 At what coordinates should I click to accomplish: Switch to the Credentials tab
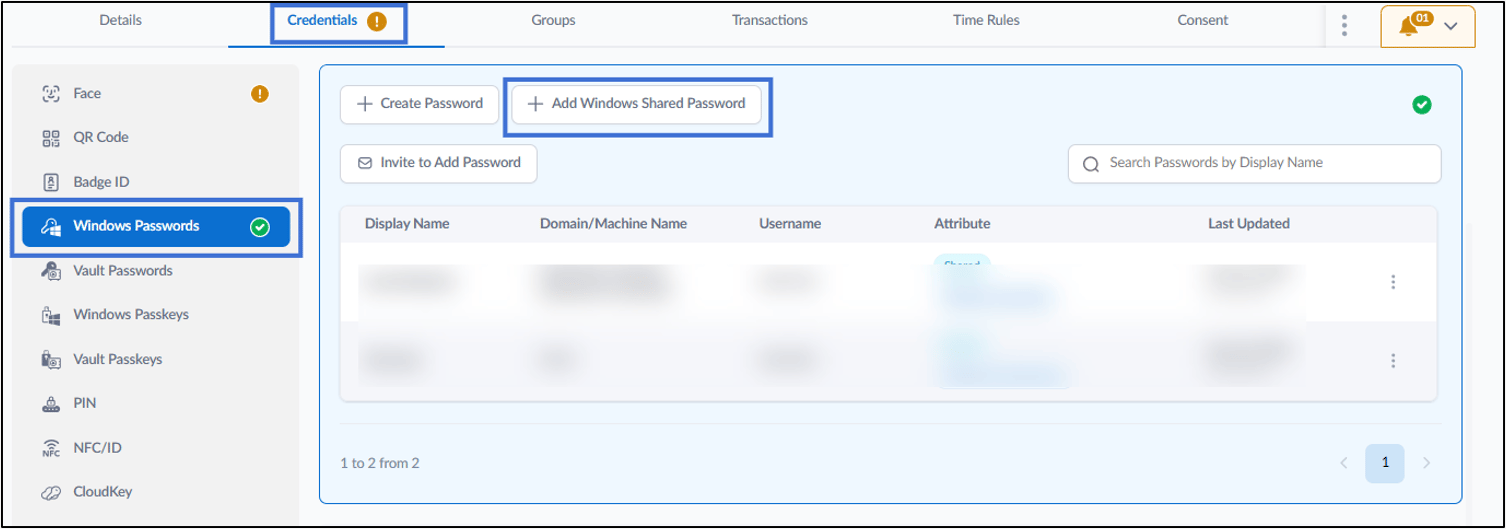[x=336, y=21]
